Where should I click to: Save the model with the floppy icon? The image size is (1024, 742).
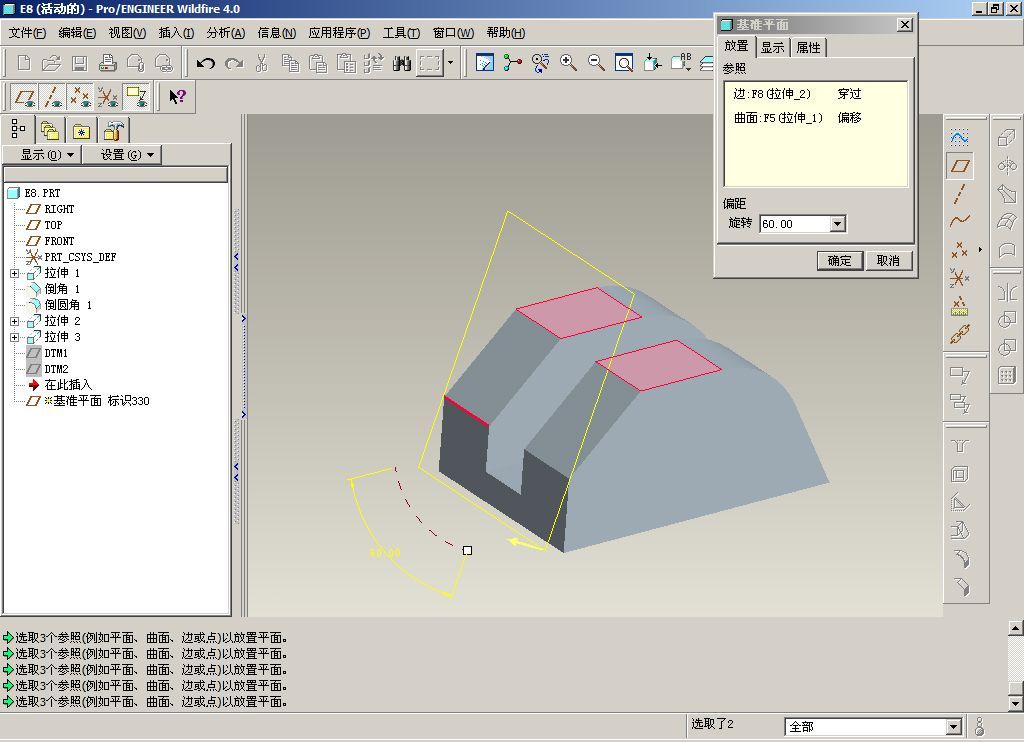point(79,63)
